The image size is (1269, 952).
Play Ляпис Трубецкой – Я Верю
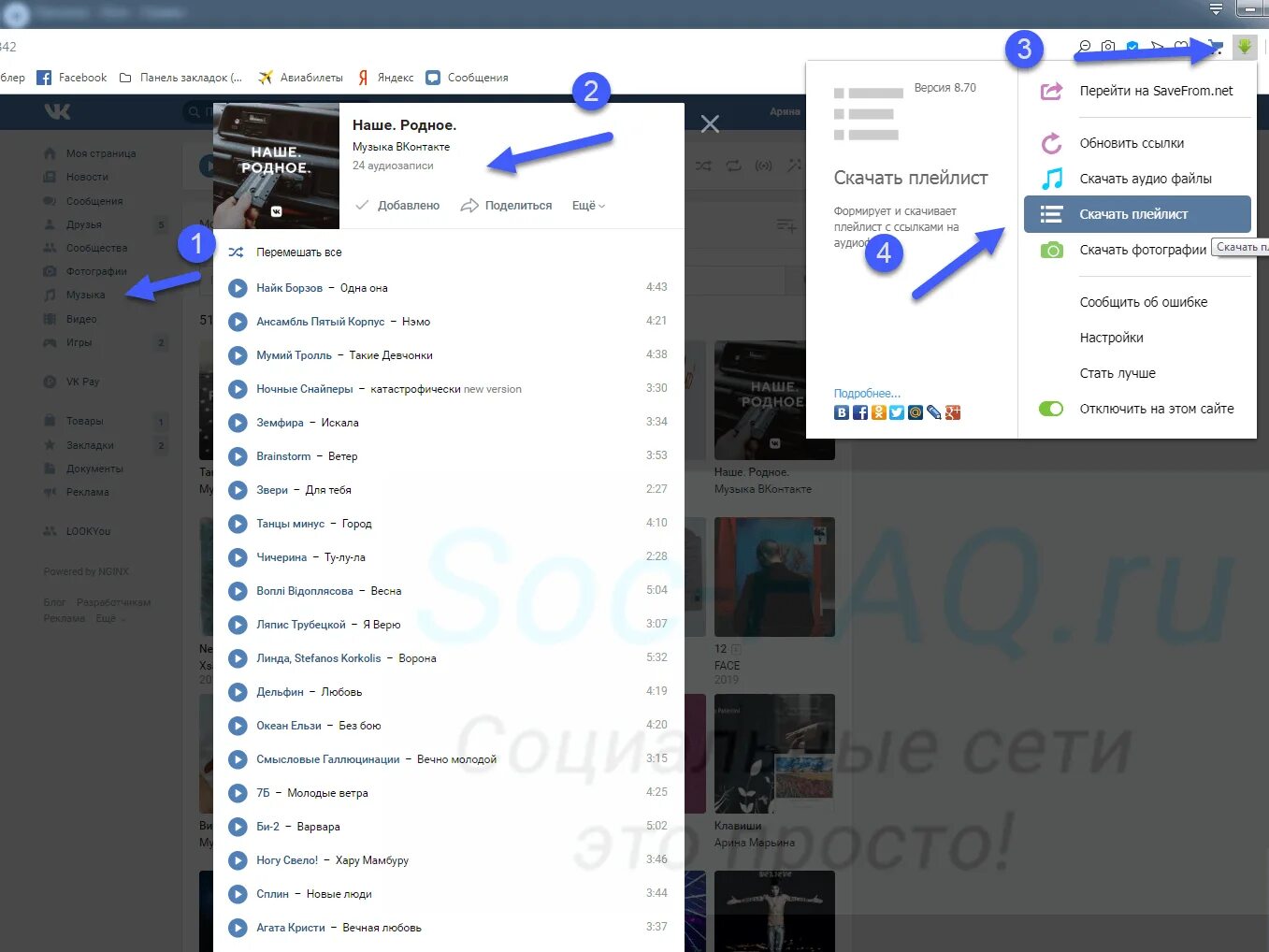point(238,625)
